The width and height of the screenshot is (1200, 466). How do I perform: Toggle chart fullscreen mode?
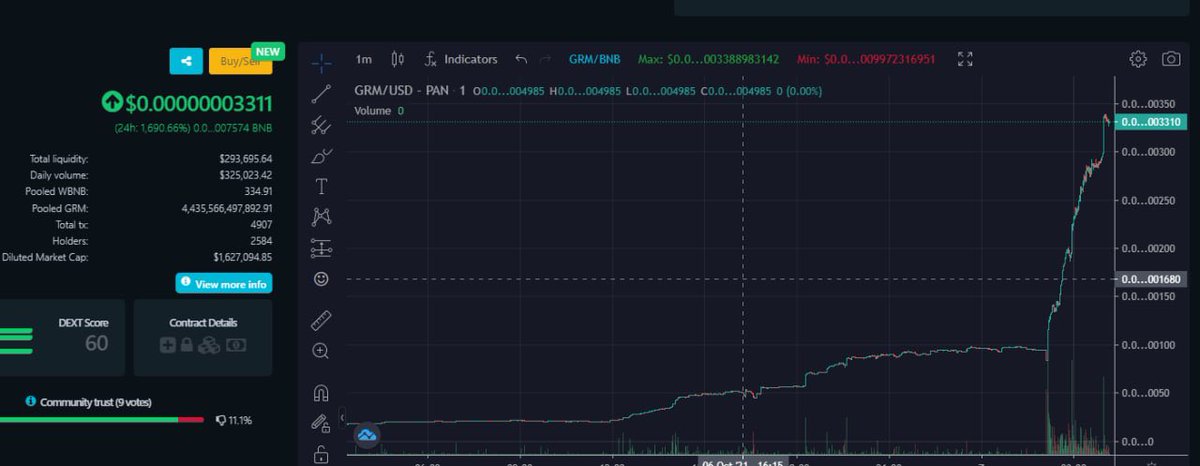965,59
